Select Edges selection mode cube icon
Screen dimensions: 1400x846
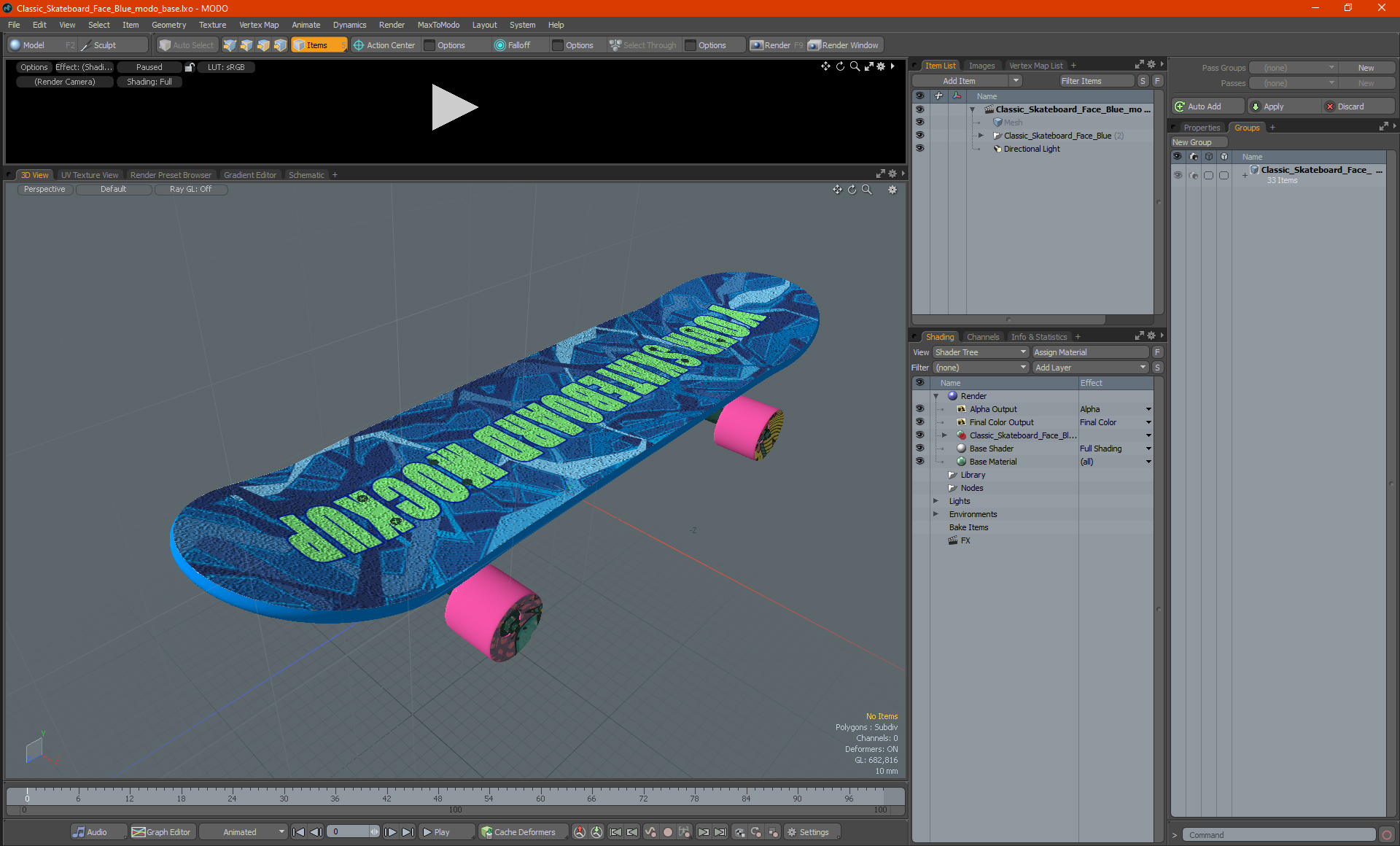246,45
